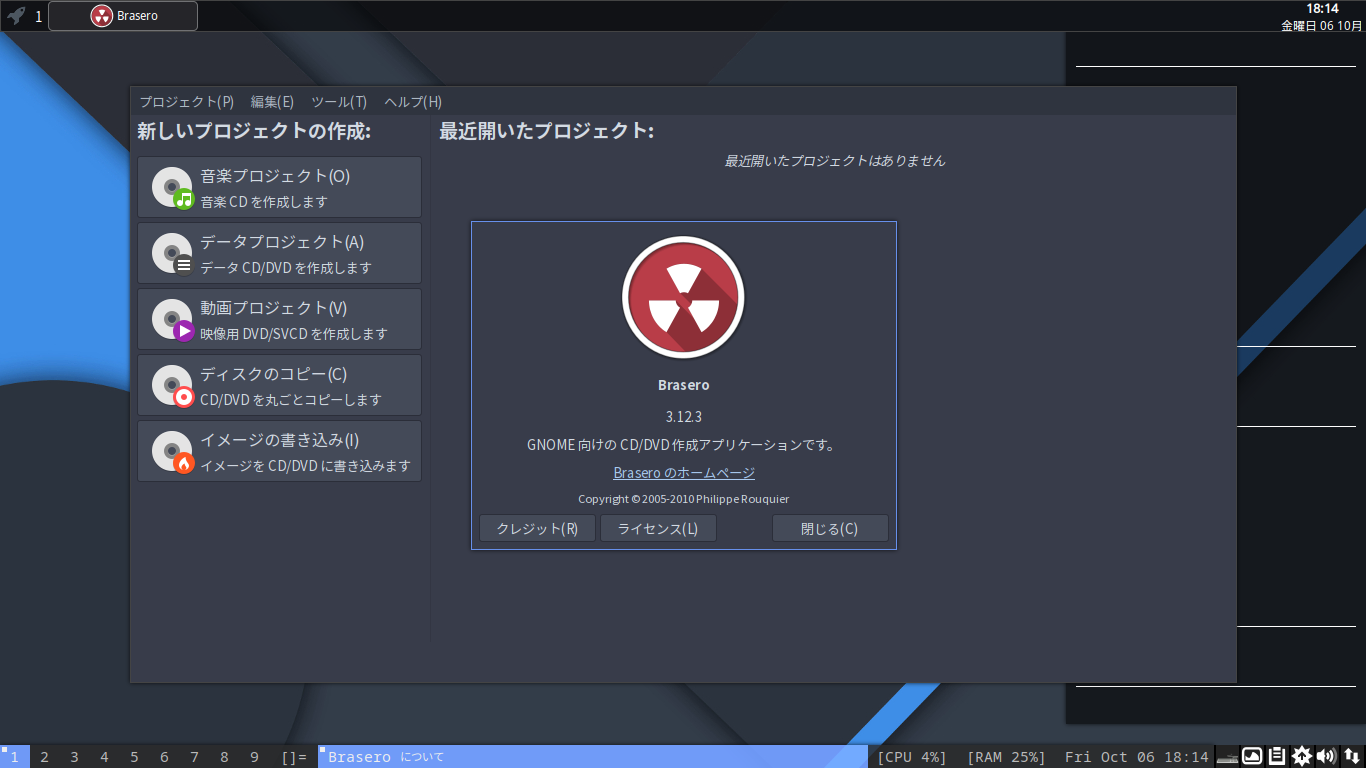This screenshot has width=1366, height=768.
Task: Click the workspace number 1 in top panel
Action: pos(39,16)
